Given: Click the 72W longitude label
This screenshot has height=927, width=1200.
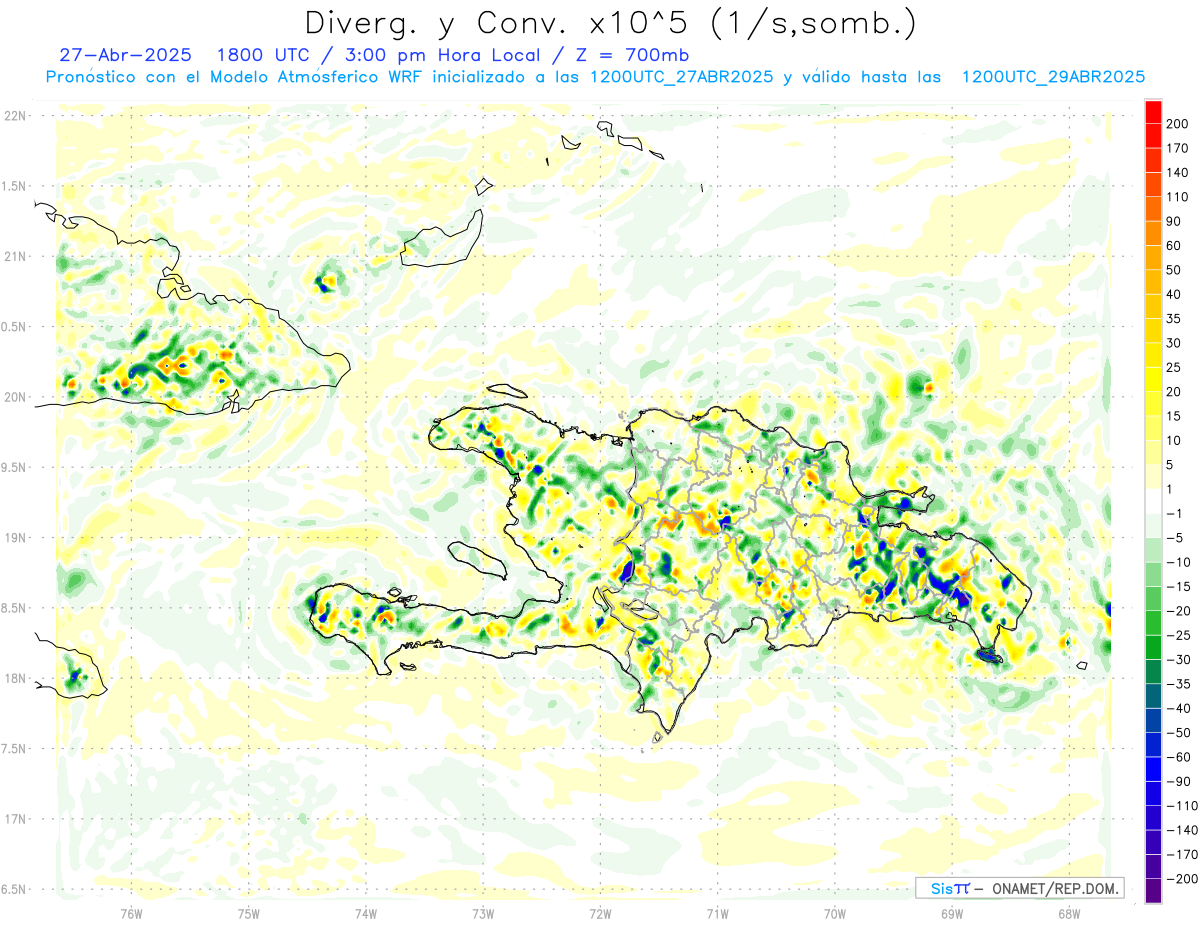Looking at the screenshot, I should click(600, 913).
